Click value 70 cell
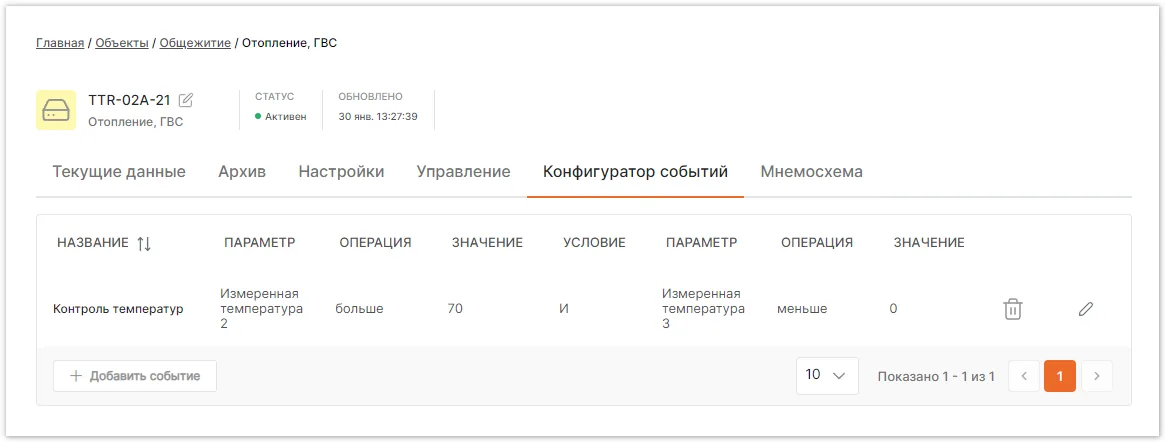 tap(455, 308)
